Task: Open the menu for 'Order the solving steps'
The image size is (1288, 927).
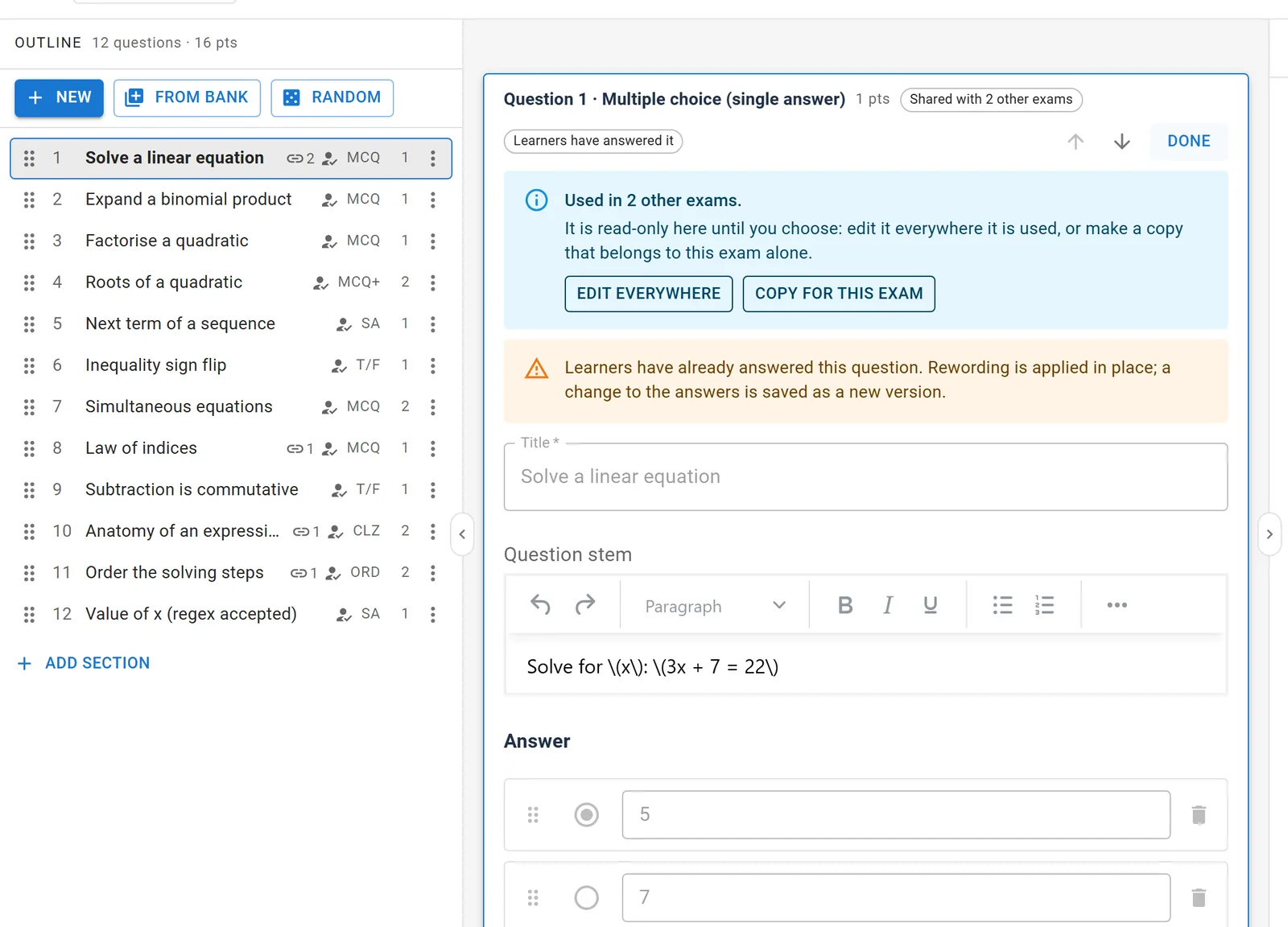Action: click(x=433, y=573)
